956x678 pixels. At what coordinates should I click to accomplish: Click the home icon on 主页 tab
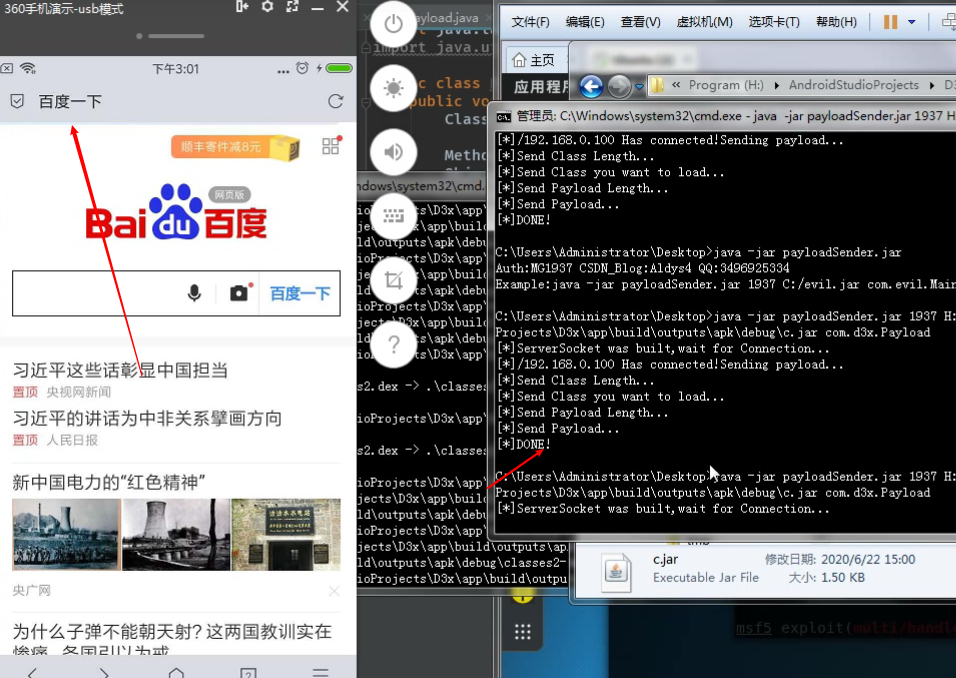[x=519, y=60]
